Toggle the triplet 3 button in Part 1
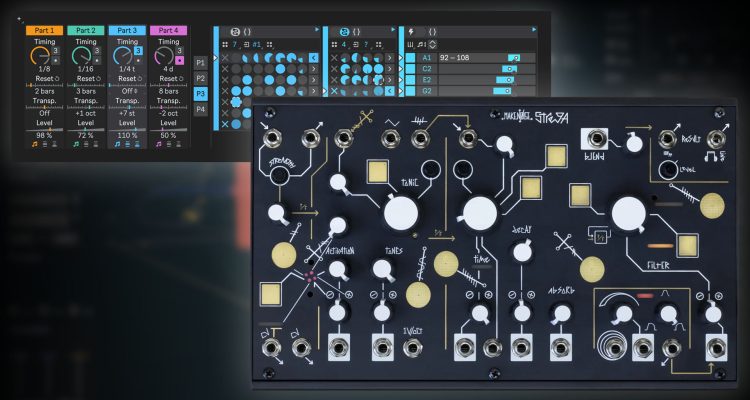This screenshot has height=400, width=750. [55, 51]
